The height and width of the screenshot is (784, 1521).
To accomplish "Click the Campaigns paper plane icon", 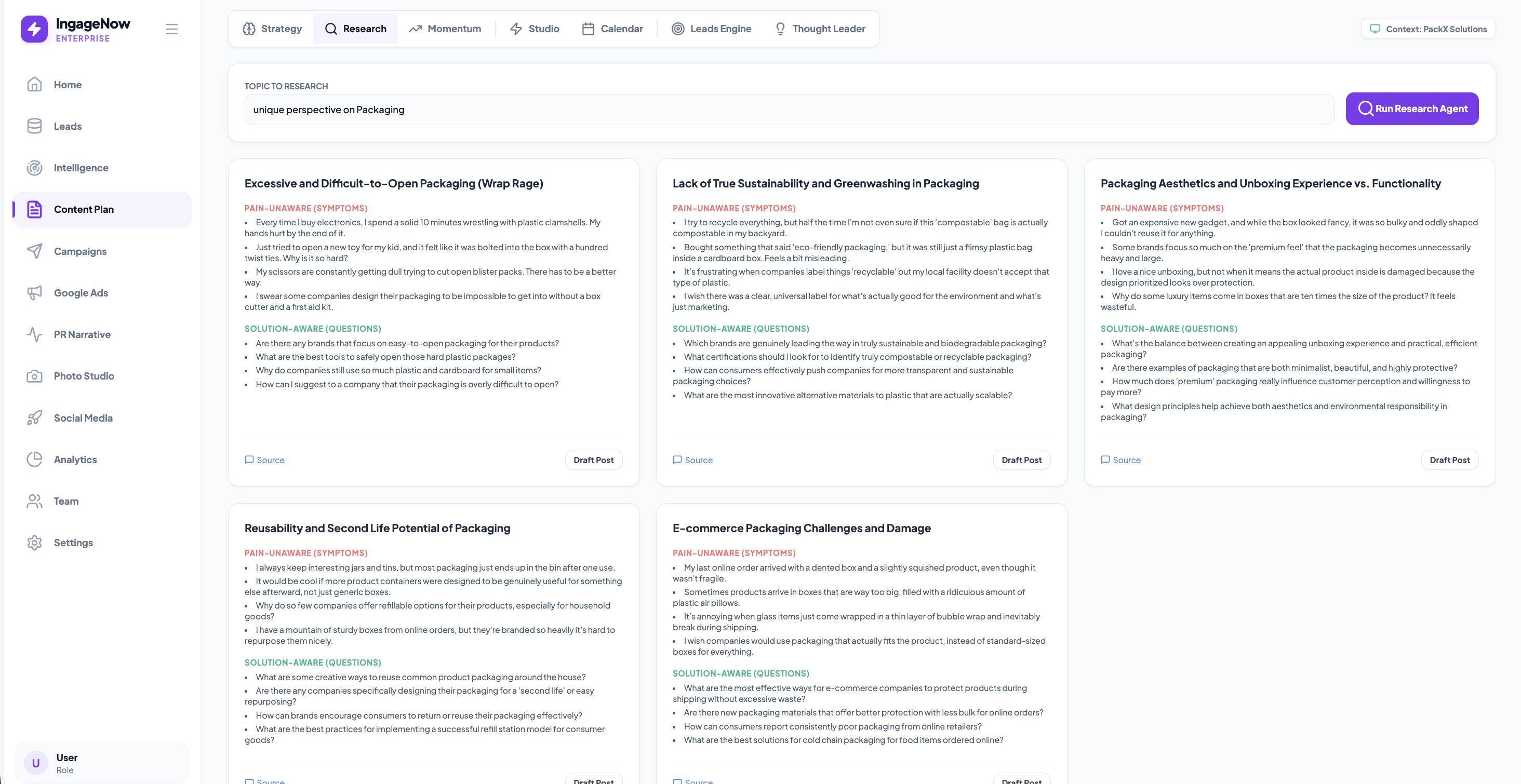I will (x=34, y=251).
